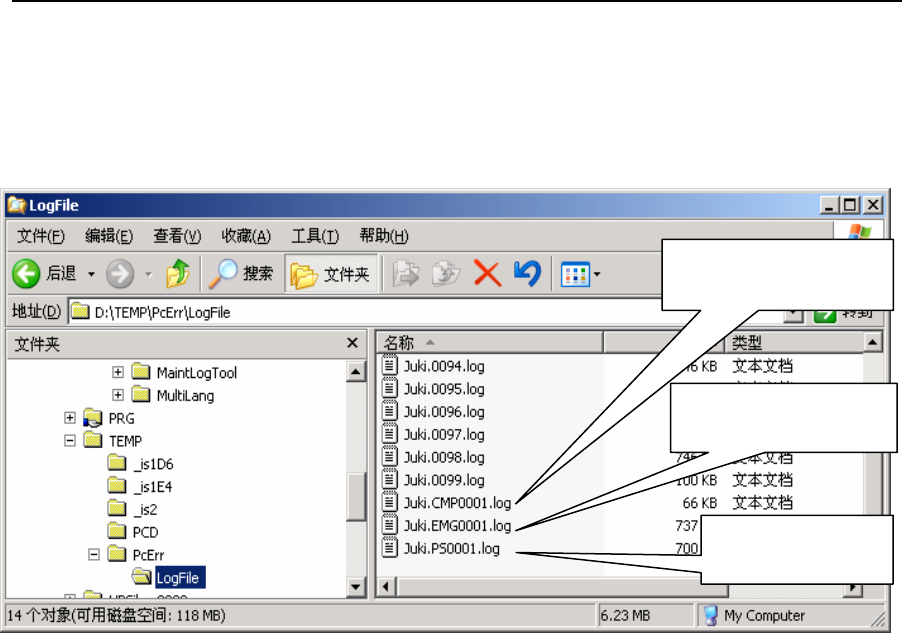
Task: Go up one folder level icon
Action: [x=178, y=273]
